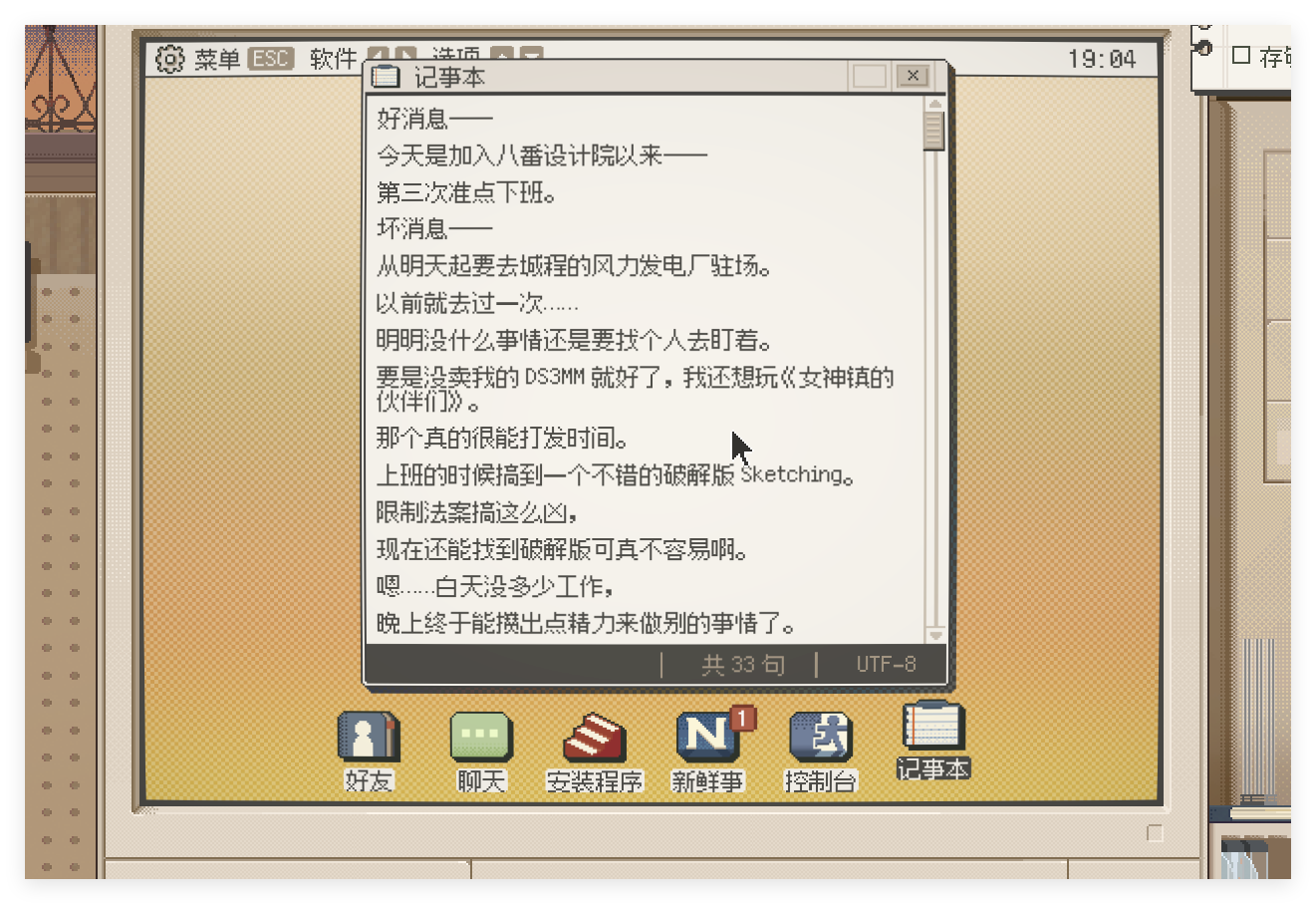This screenshot has width=1316, height=904.
Task: Launch the 聊天 chat app
Action: pyautogui.click(x=481, y=740)
